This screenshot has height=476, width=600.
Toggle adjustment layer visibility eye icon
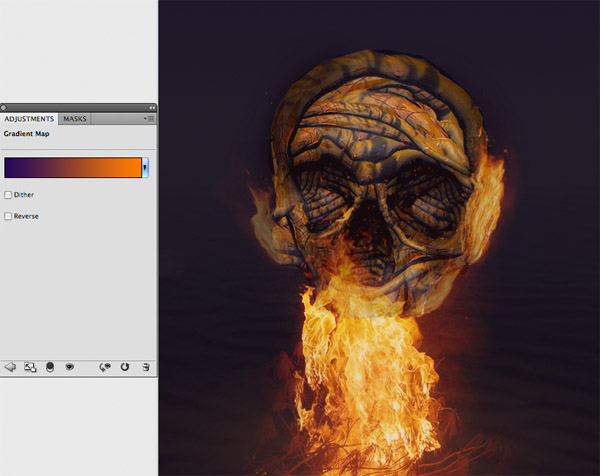coord(69,367)
